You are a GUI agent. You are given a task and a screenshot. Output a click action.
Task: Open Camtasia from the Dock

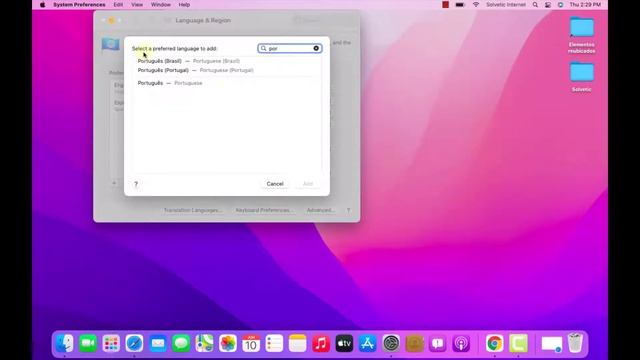click(x=518, y=343)
